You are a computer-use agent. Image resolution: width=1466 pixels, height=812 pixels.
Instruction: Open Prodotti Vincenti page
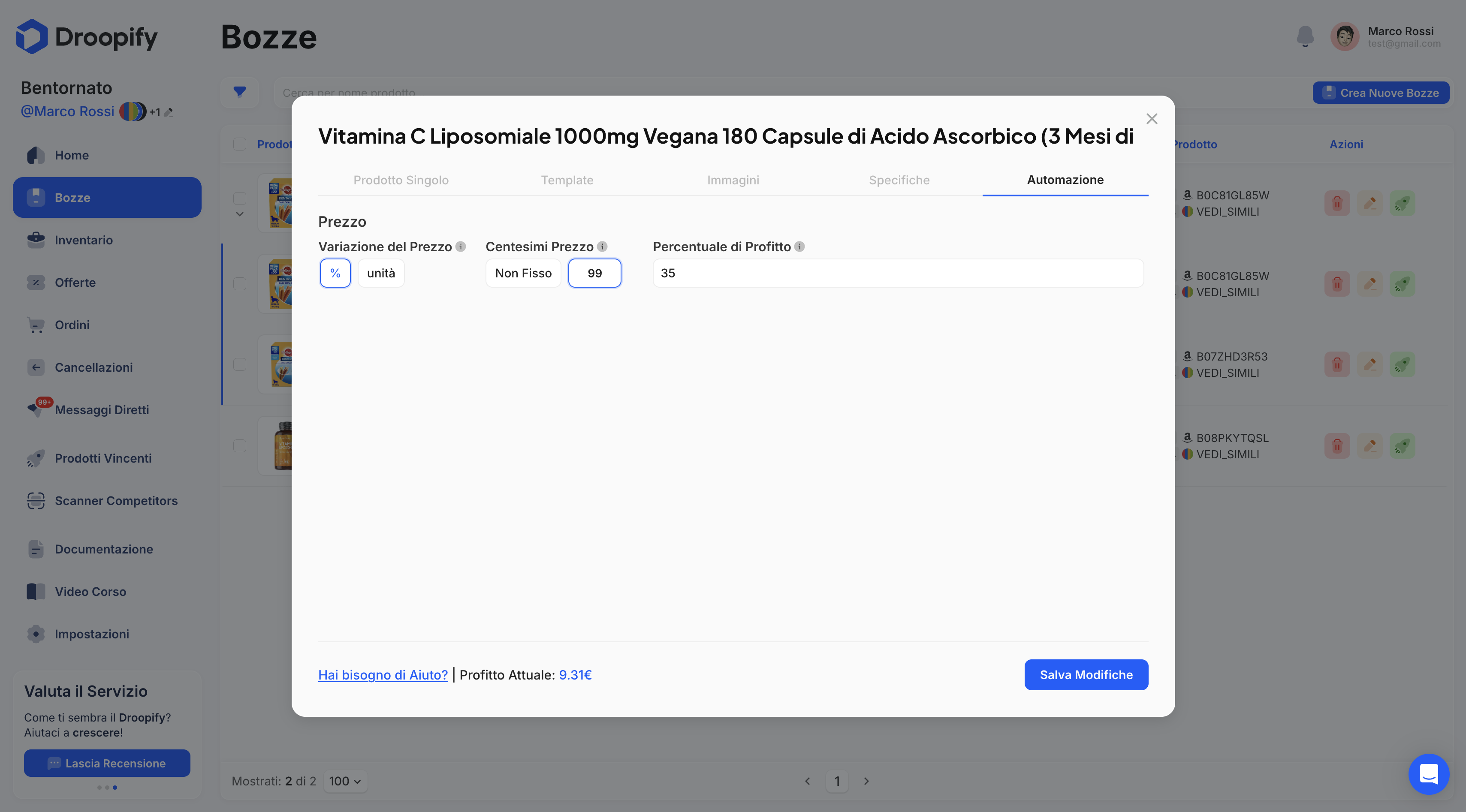click(107, 458)
